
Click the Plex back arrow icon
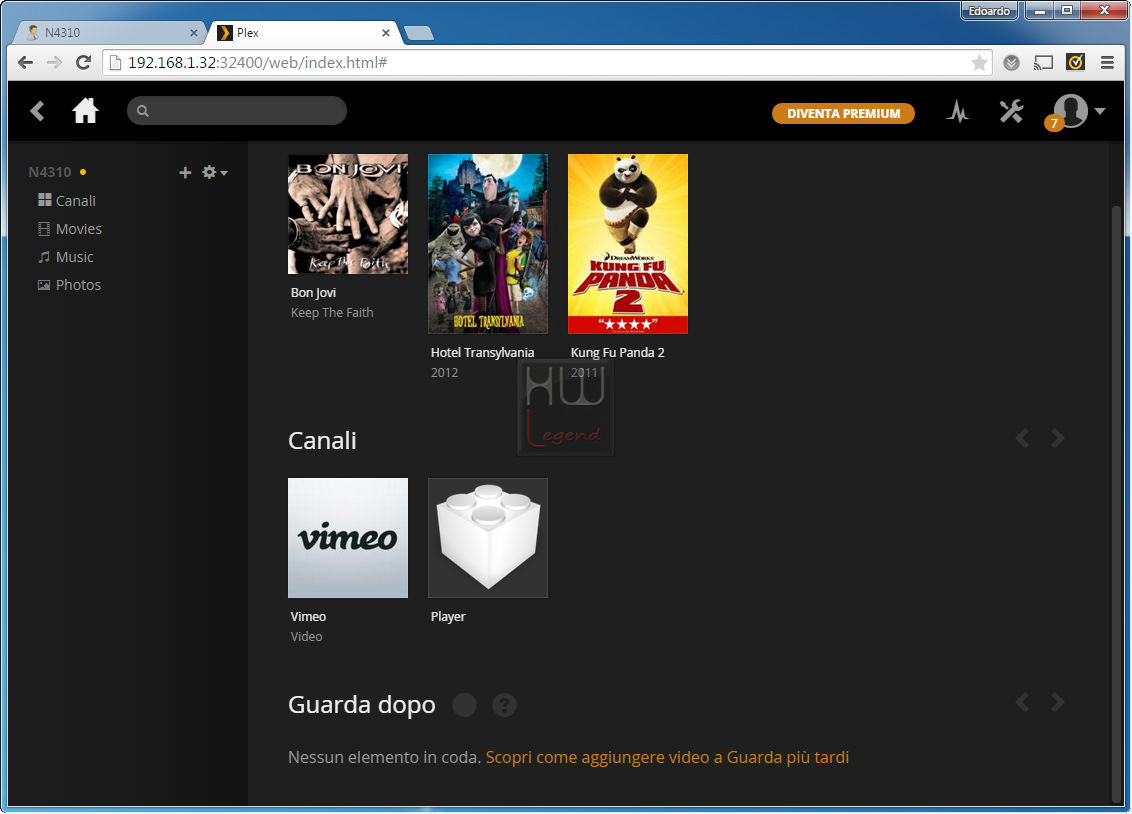38,111
